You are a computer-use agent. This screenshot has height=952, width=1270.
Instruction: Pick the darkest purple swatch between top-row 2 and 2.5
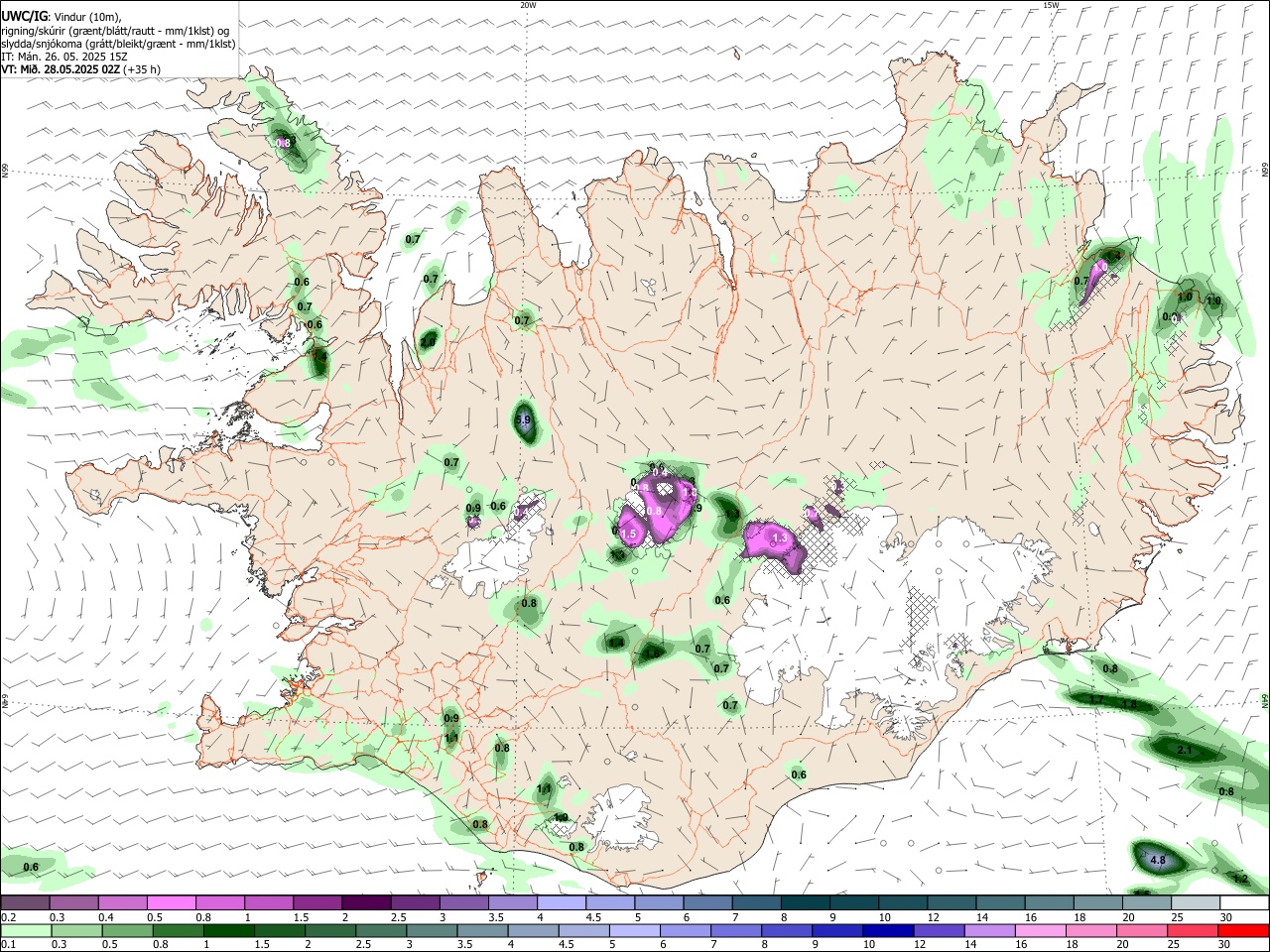[366, 902]
